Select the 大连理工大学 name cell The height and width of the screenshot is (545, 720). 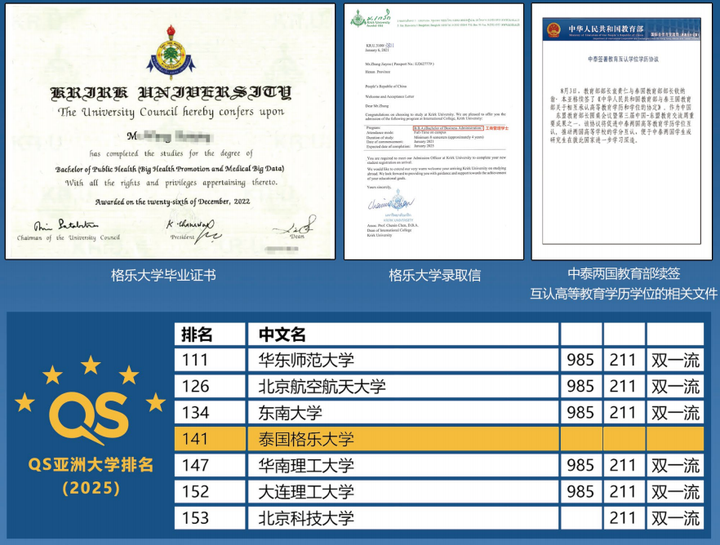coord(403,492)
